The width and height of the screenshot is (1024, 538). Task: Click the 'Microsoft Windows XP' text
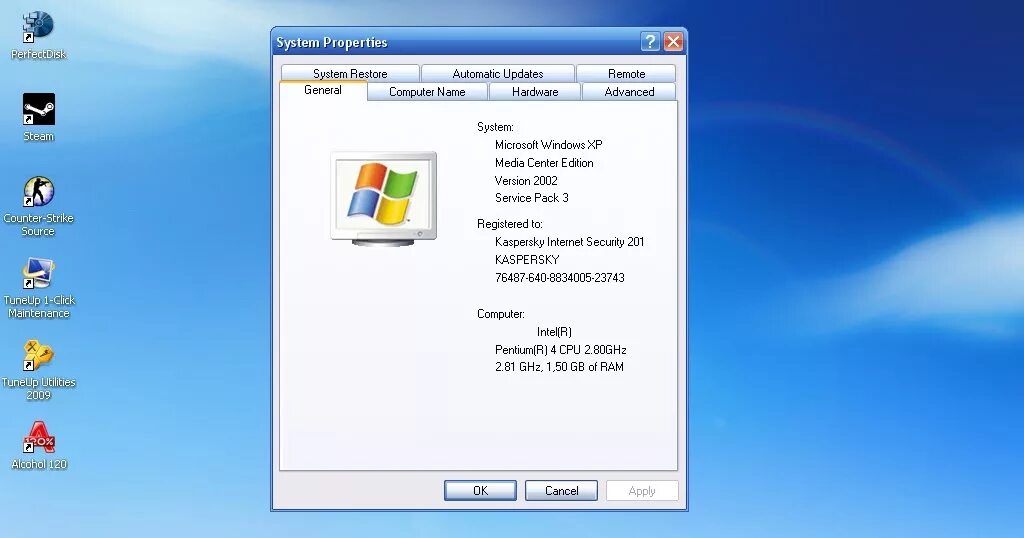549,145
